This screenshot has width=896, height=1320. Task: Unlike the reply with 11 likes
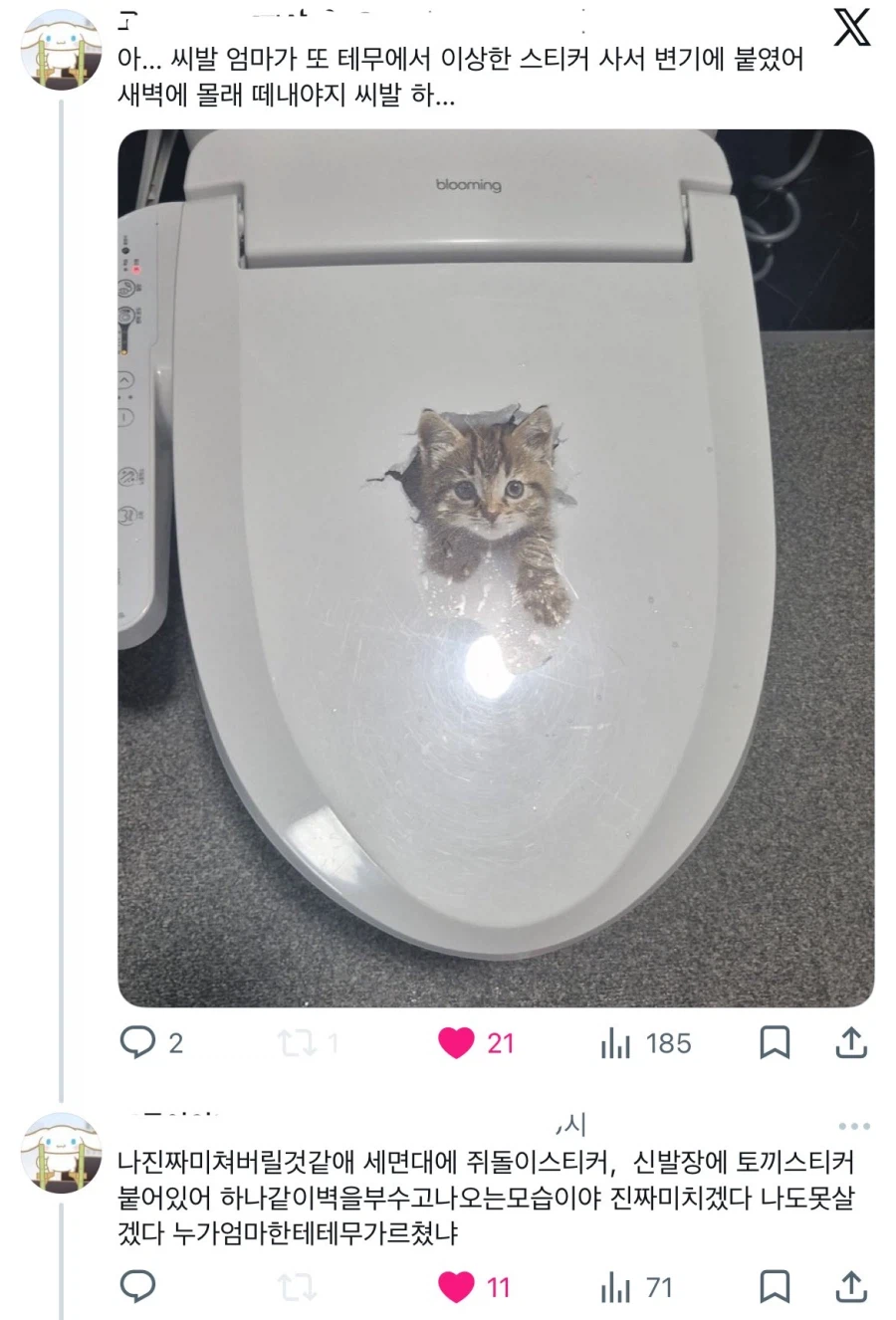[x=457, y=1287]
